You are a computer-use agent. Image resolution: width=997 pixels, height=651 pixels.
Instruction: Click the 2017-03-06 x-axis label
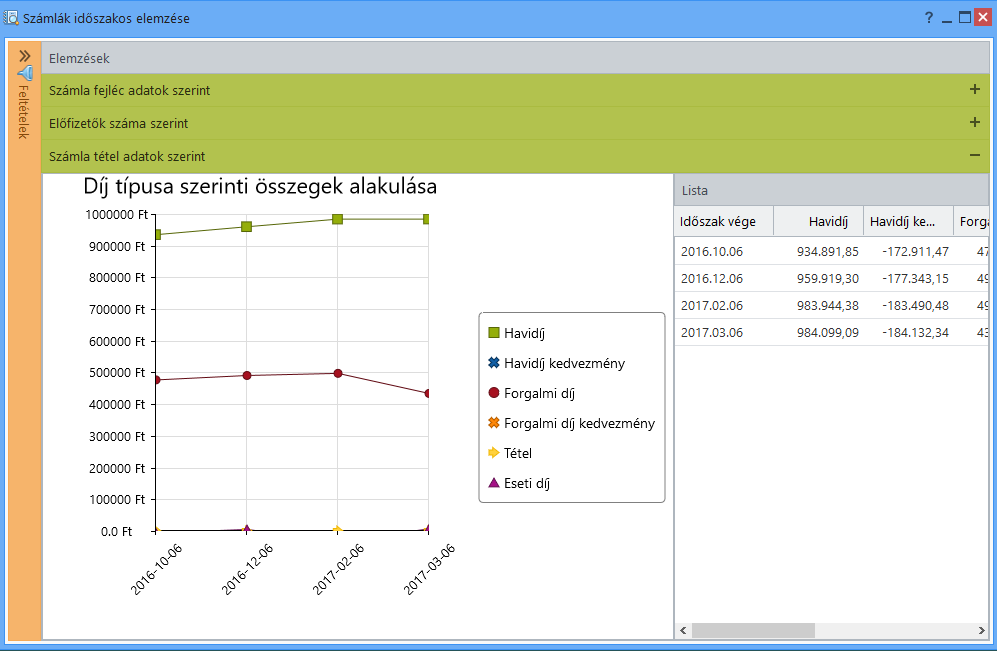tap(429, 570)
